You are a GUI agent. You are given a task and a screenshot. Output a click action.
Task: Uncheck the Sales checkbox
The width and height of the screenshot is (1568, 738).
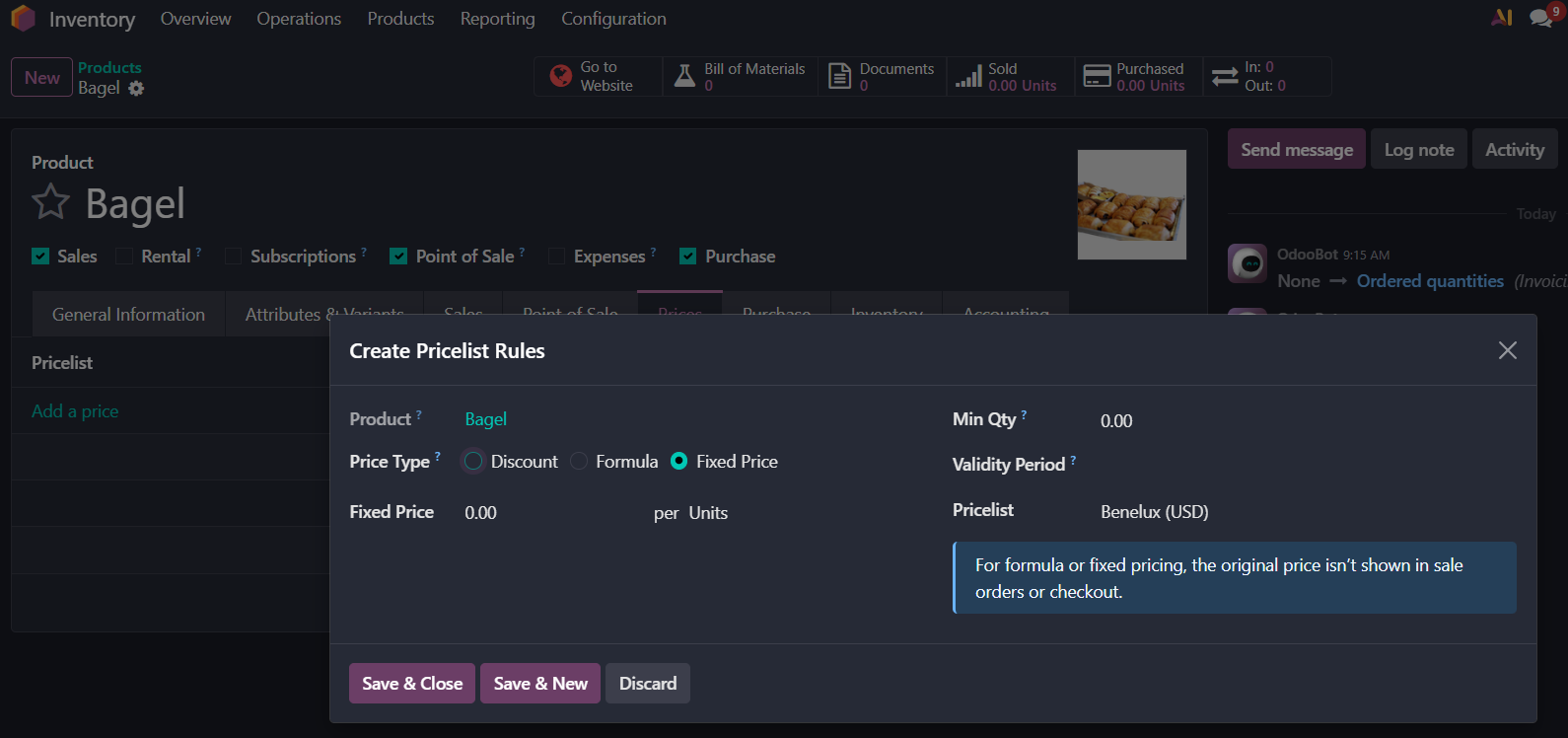[x=40, y=257]
